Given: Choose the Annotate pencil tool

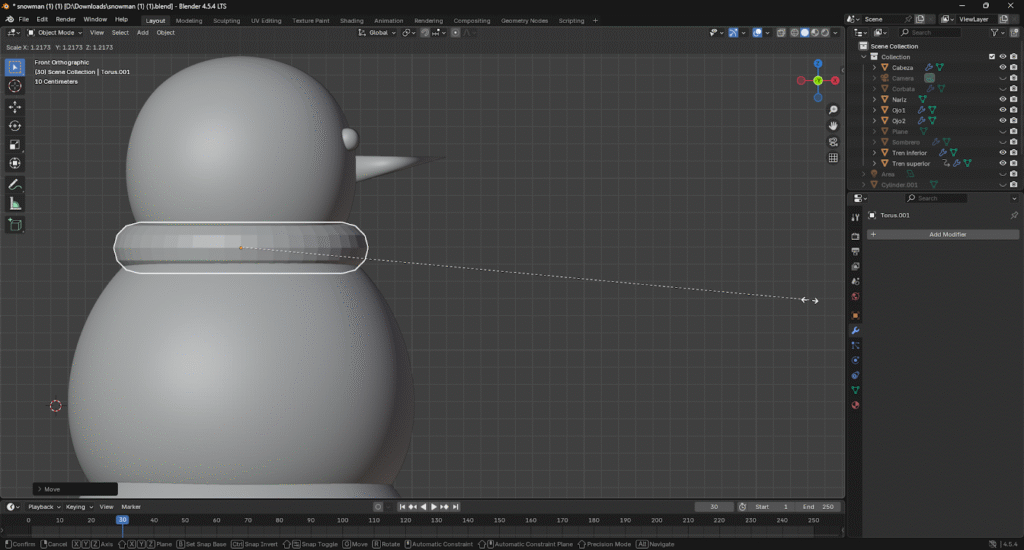Looking at the screenshot, I should tap(15, 186).
